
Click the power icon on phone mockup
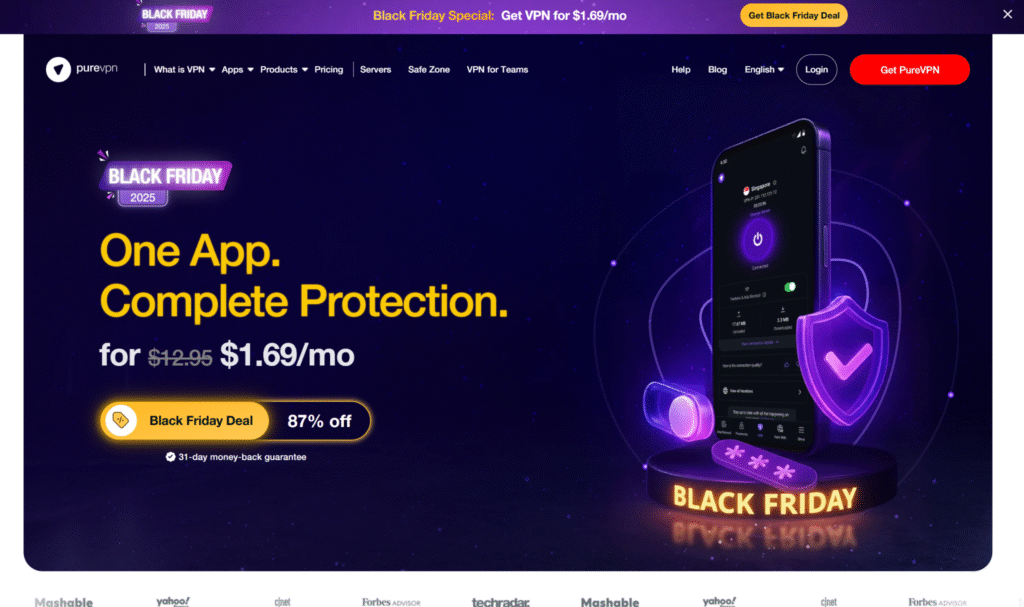[757, 239]
